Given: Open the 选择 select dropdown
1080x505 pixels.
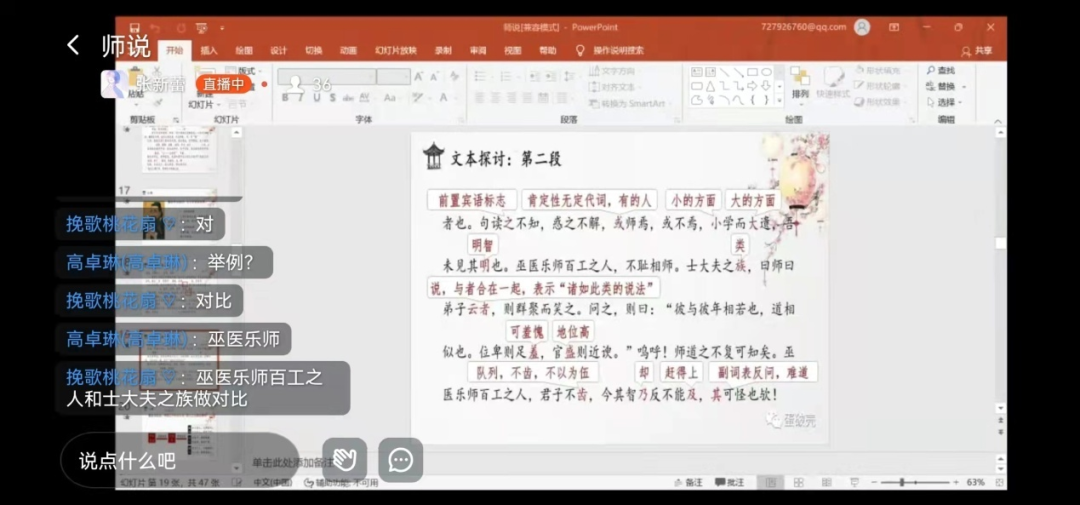Looking at the screenshot, I should pyautogui.click(x=946, y=103).
